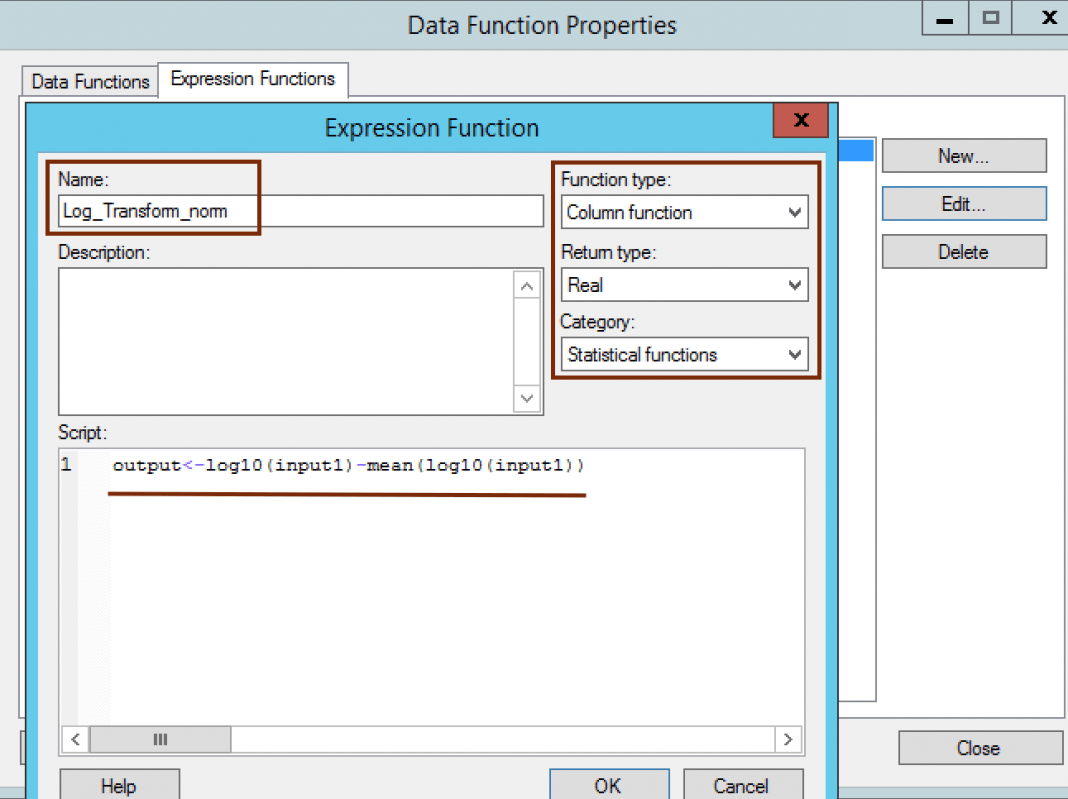The image size is (1068, 799).
Task: Click Script horizontal scrollbar left arrow
Action: [x=74, y=740]
